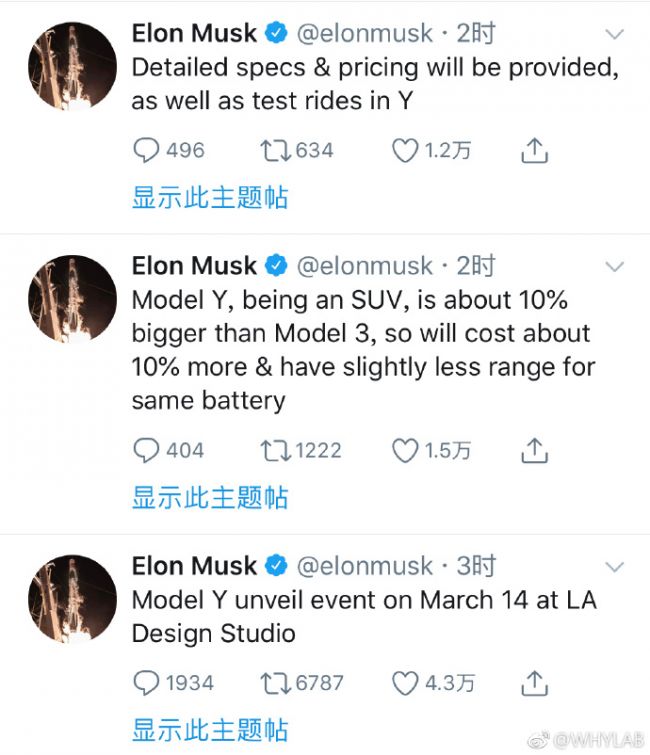The height and width of the screenshot is (755, 650).
Task: Expand options chevron on Model Y SUV tweet
Action: (x=614, y=267)
